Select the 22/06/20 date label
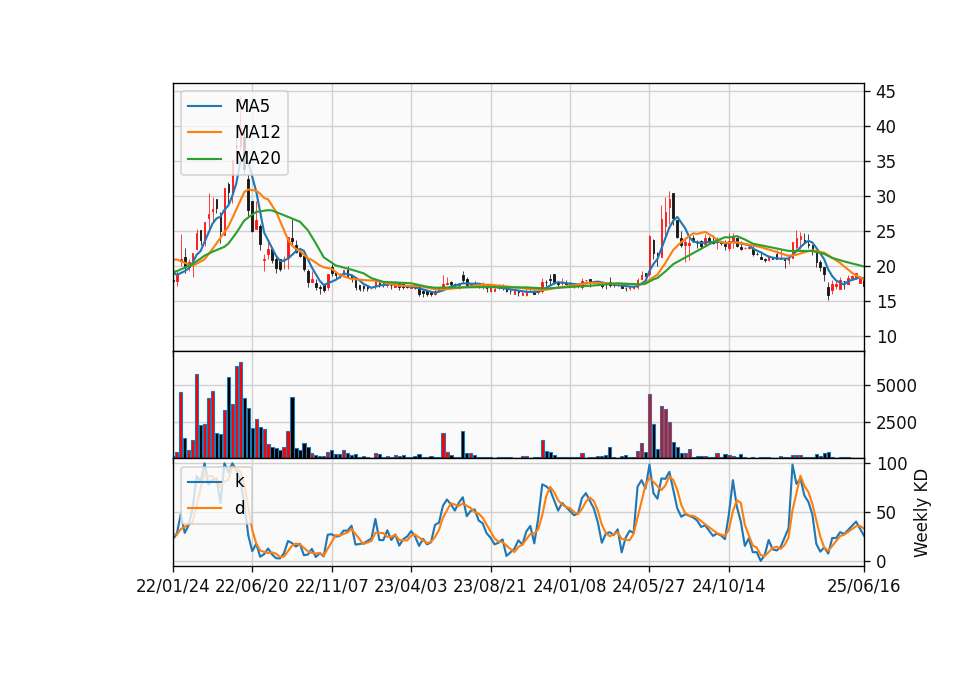Screen dimensions: 960x690 [x=252, y=586]
